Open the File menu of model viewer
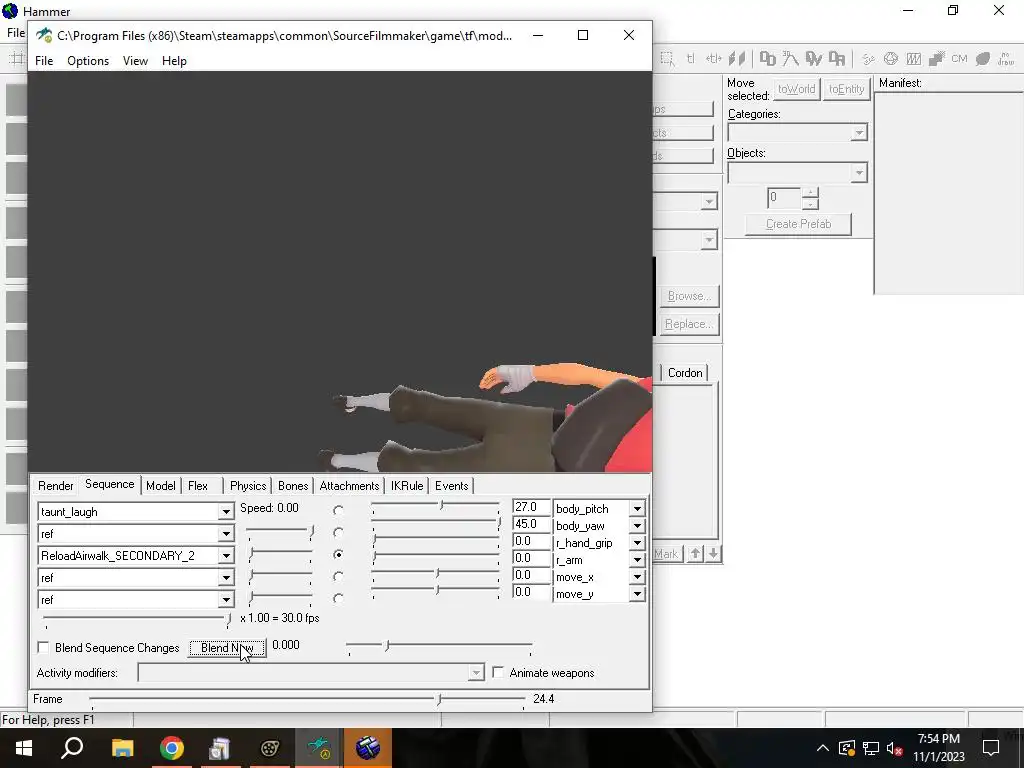Screen dimensions: 1024x768 pos(44,61)
